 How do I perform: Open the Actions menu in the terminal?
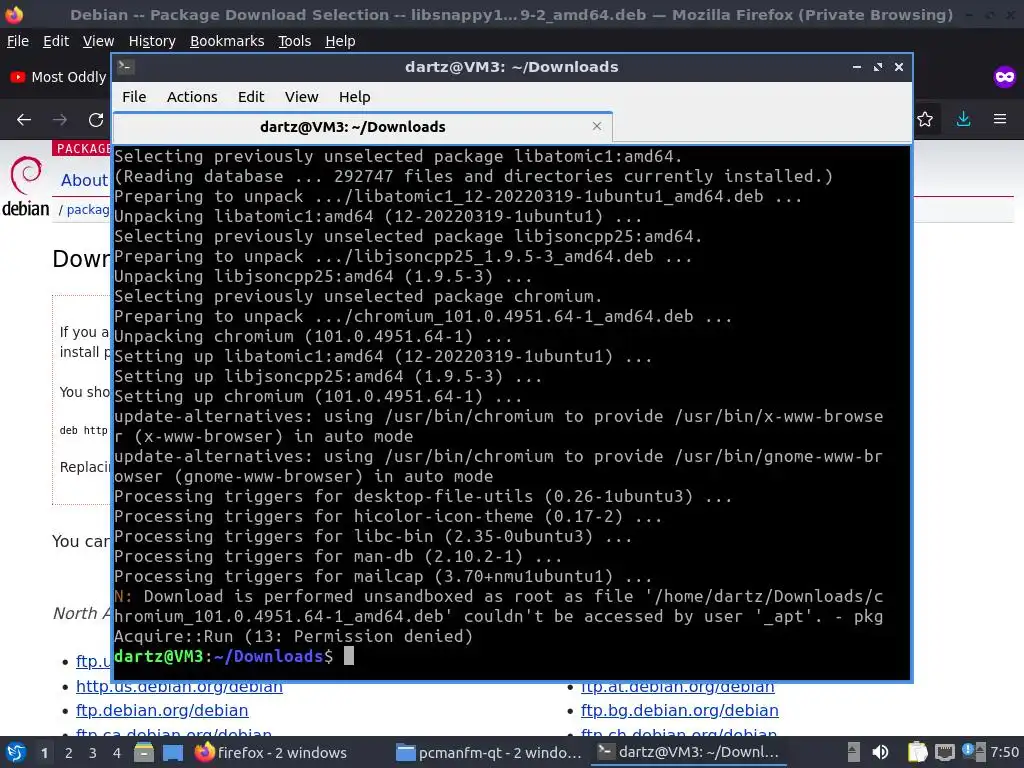(192, 97)
